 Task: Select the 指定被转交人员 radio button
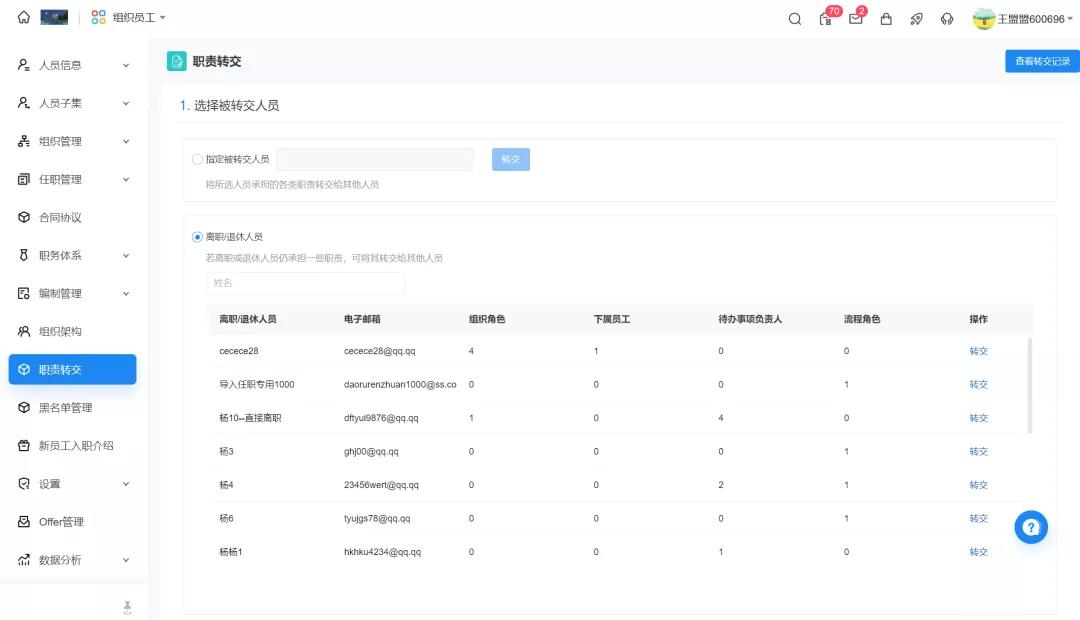pos(197,159)
